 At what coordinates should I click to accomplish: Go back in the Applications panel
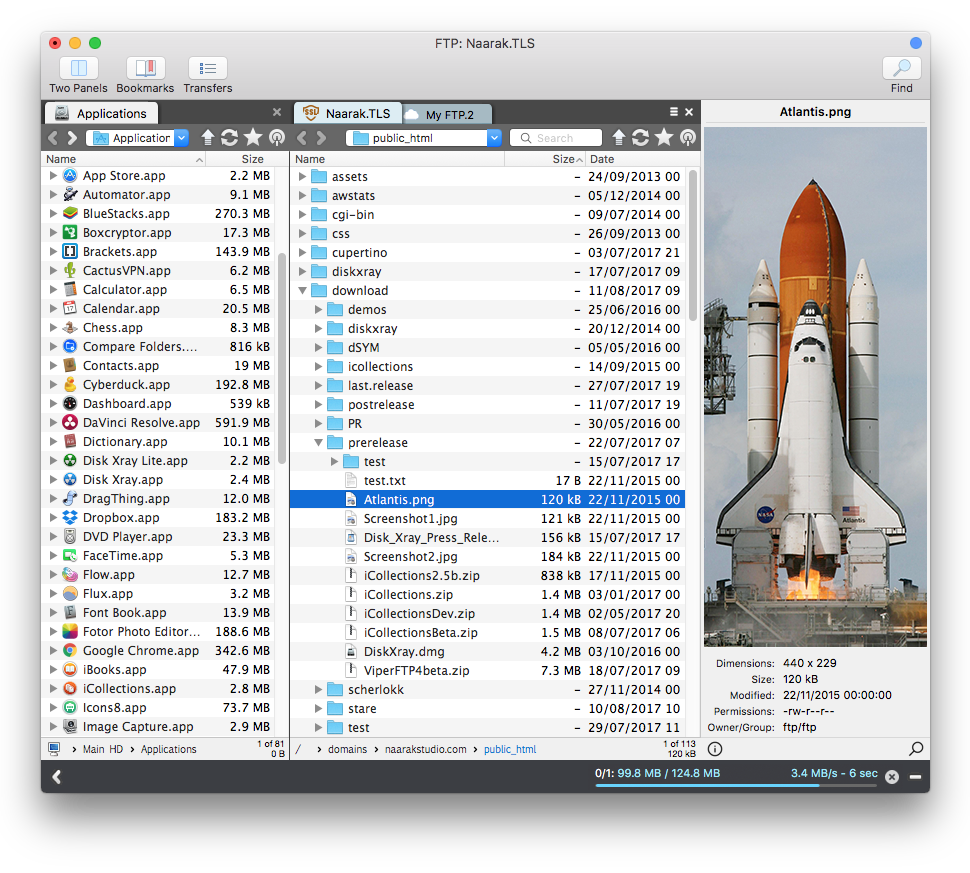tap(53, 137)
